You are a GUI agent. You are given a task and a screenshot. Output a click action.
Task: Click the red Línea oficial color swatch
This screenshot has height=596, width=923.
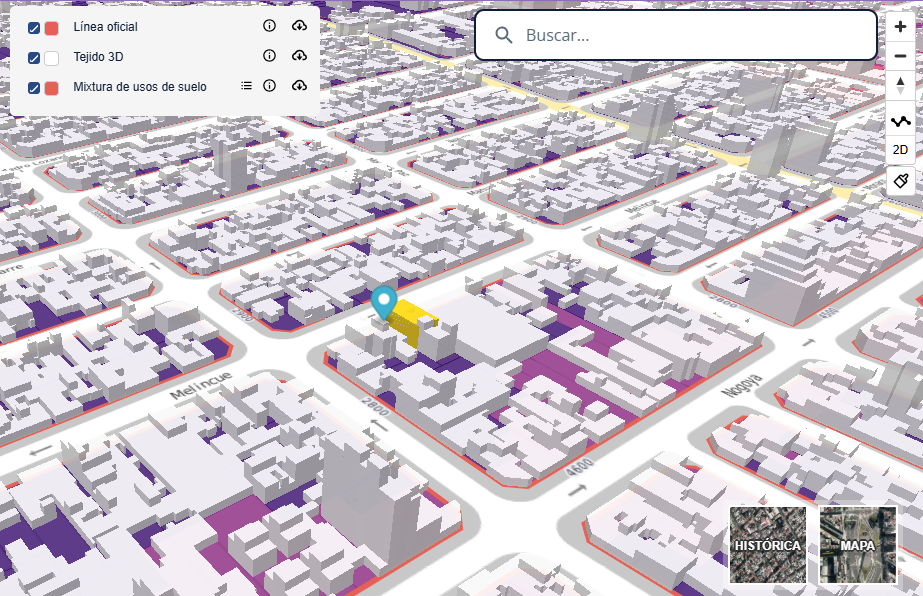pos(52,28)
